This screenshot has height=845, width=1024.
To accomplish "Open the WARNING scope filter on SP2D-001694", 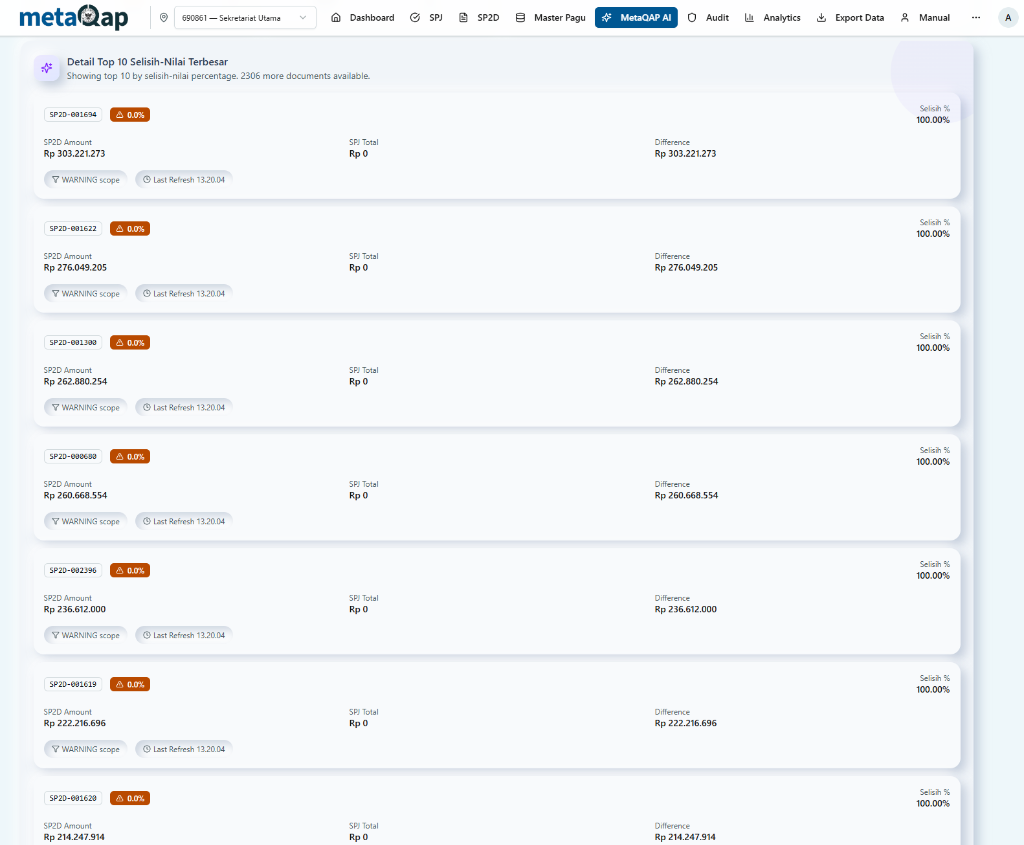I will [85, 179].
